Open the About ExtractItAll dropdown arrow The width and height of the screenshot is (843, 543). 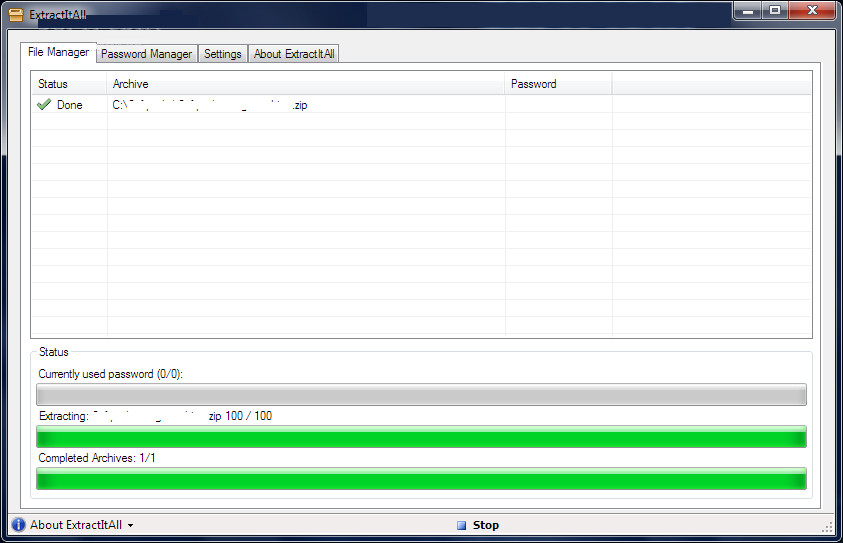click(x=130, y=525)
